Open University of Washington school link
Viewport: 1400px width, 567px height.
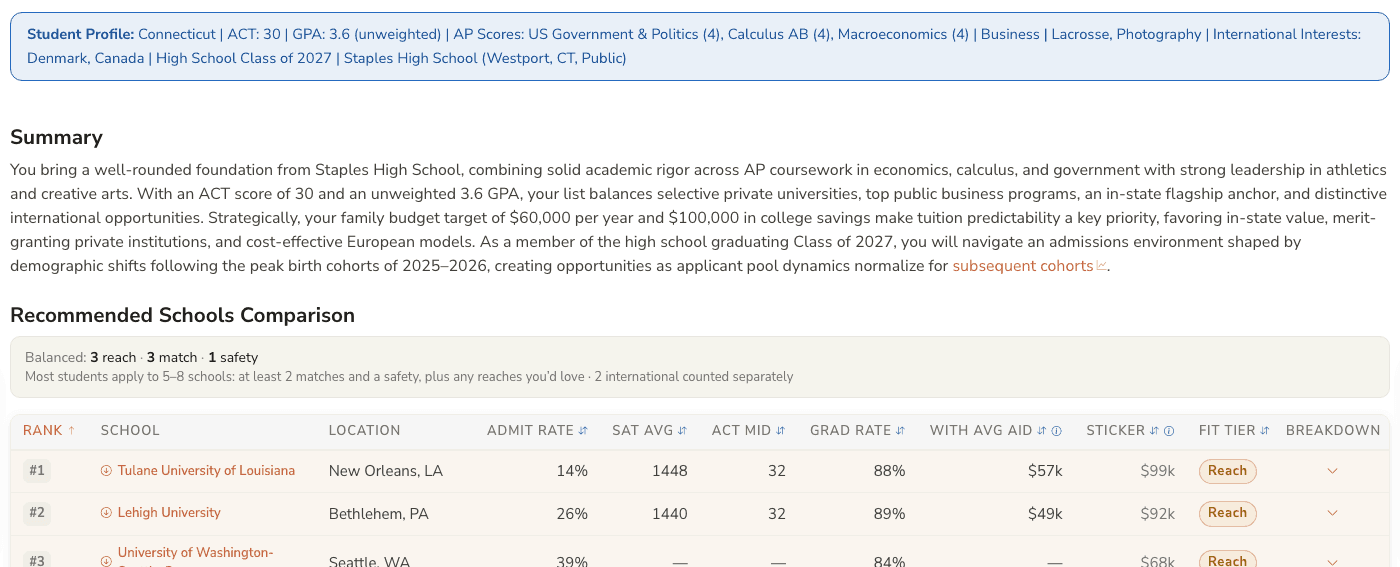pyautogui.click(x=195, y=556)
